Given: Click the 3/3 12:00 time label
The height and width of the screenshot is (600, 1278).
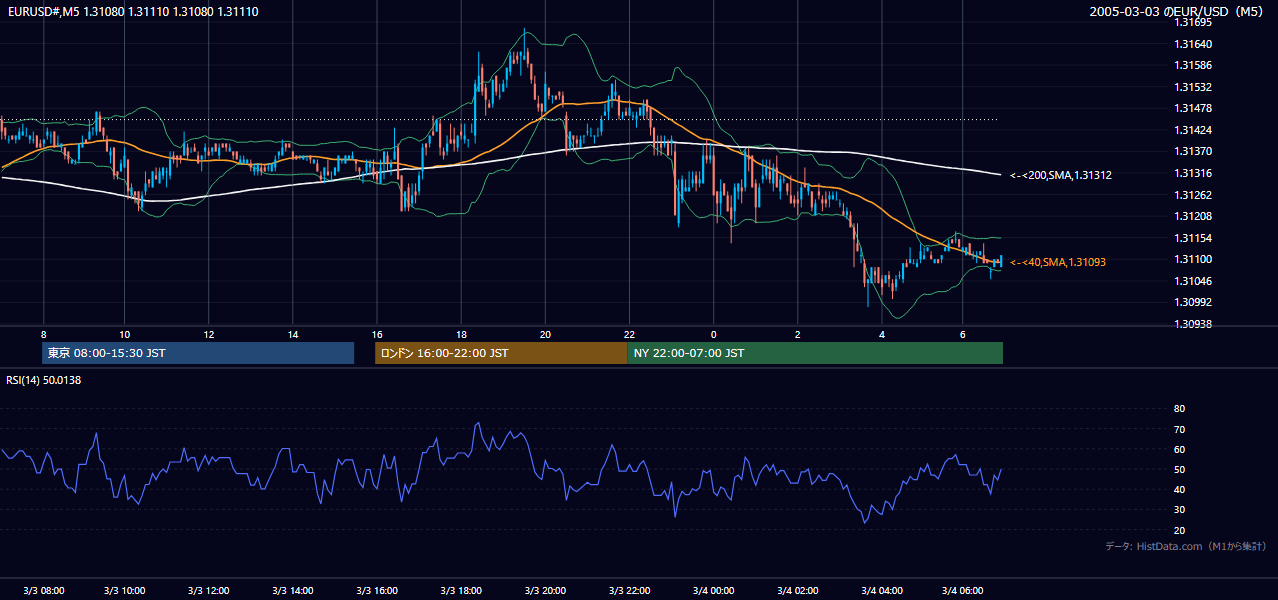Looking at the screenshot, I should tap(210, 590).
